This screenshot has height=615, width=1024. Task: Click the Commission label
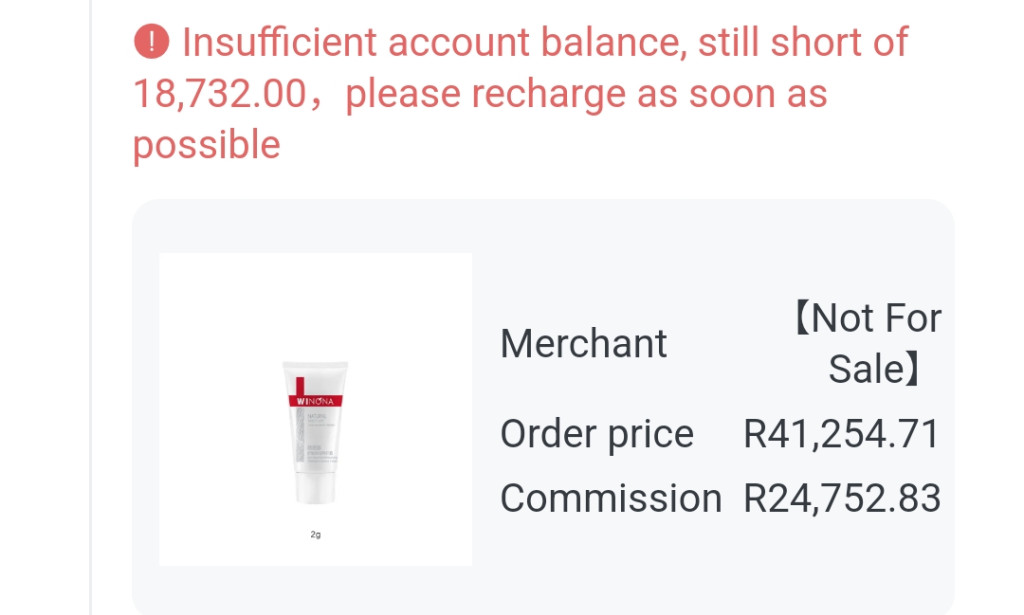[x=610, y=498]
